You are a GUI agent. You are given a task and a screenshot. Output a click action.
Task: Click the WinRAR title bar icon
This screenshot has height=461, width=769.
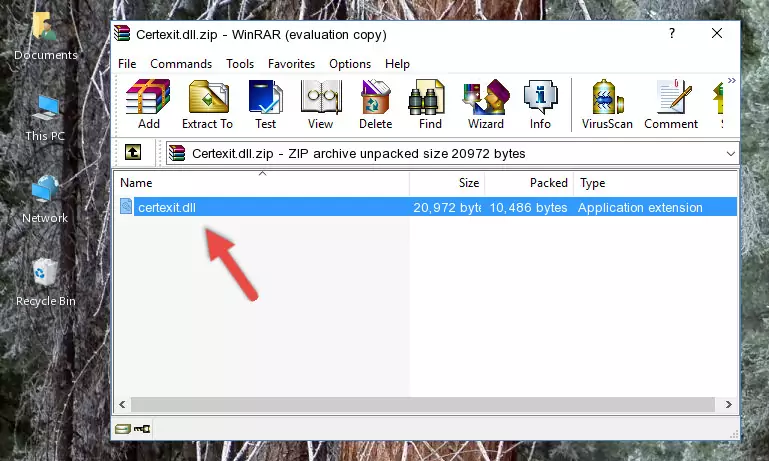click(x=123, y=34)
